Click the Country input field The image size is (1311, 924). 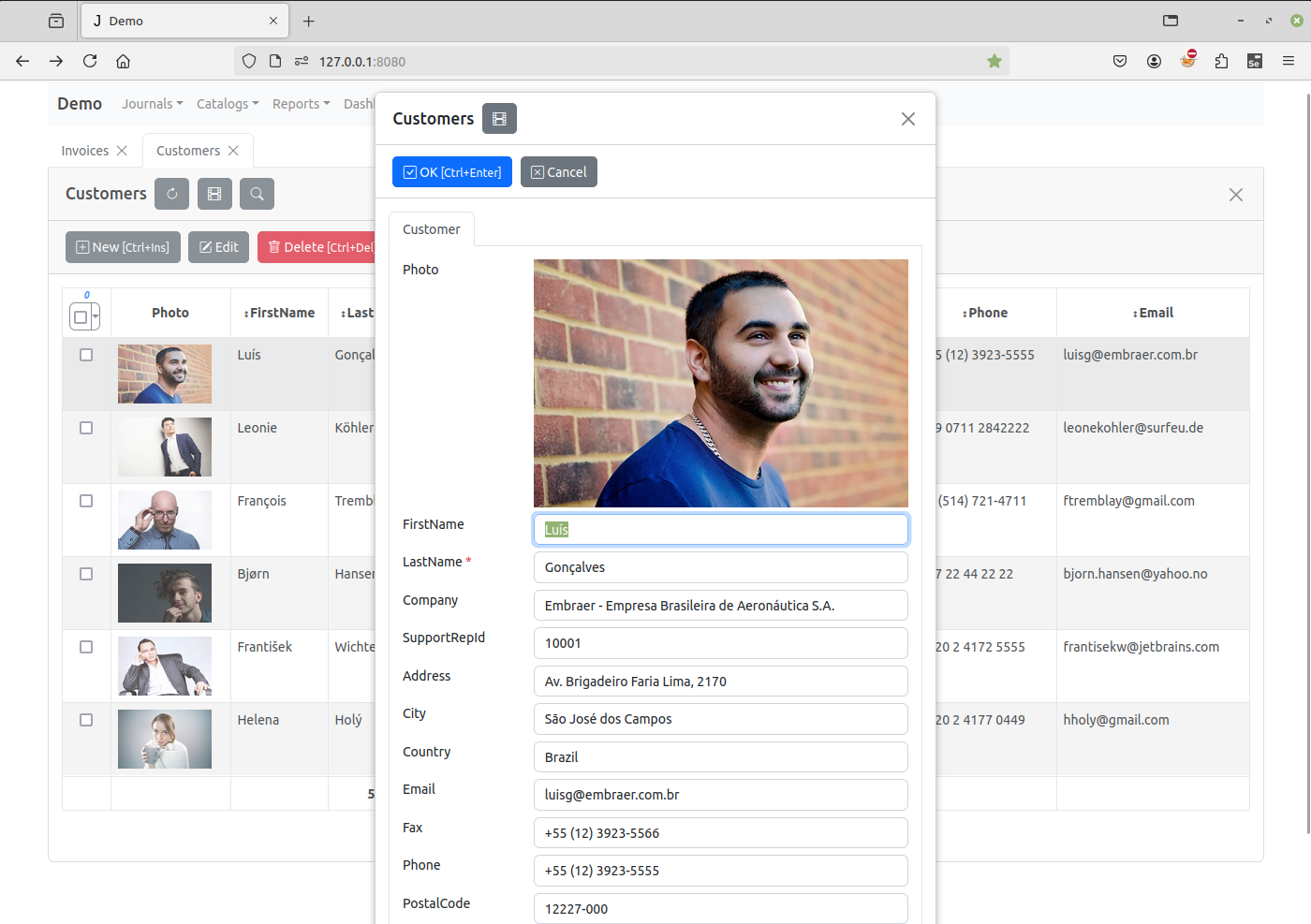[x=721, y=757]
